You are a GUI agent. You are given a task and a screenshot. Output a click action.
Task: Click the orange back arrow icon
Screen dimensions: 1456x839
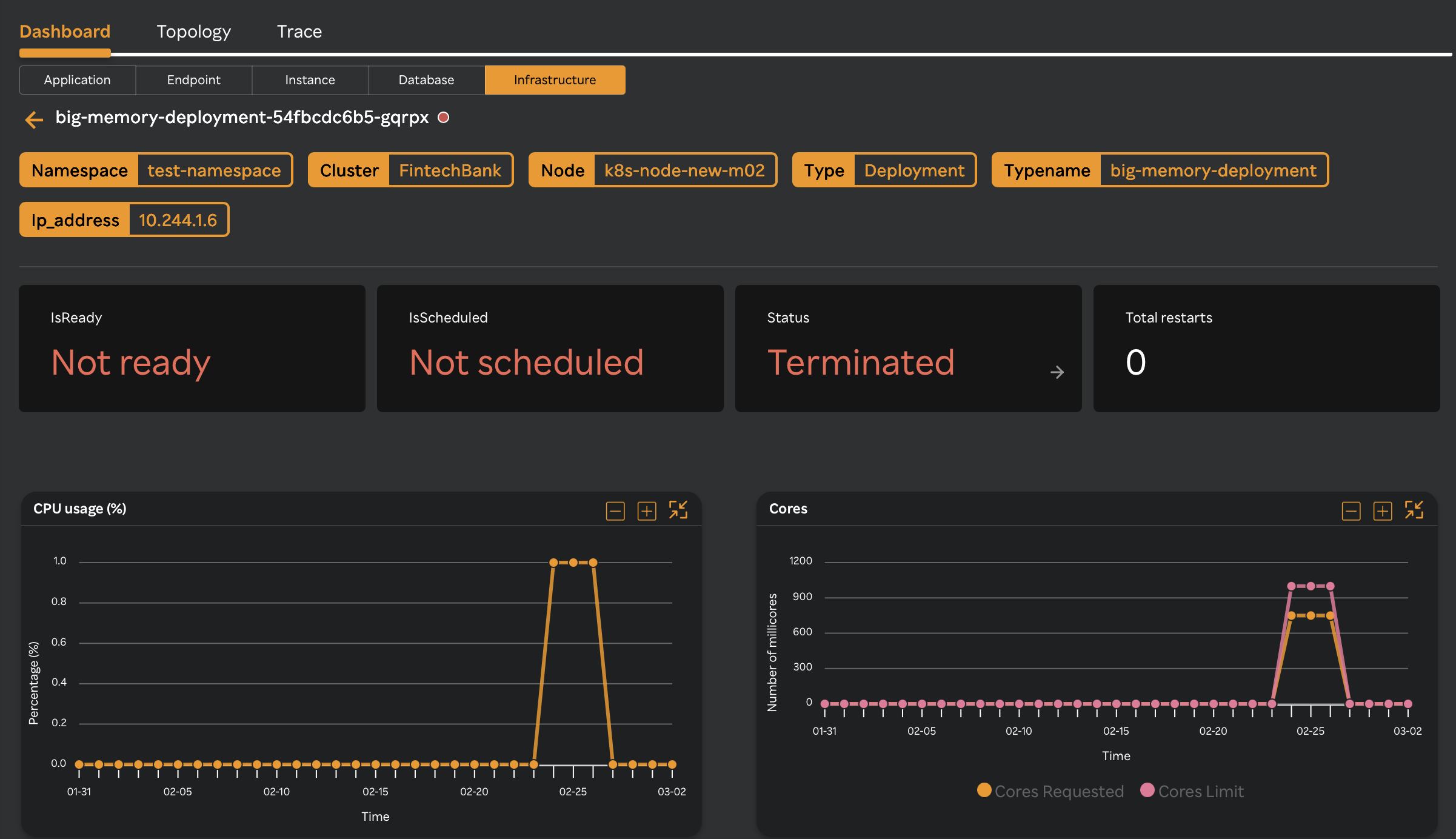34,119
